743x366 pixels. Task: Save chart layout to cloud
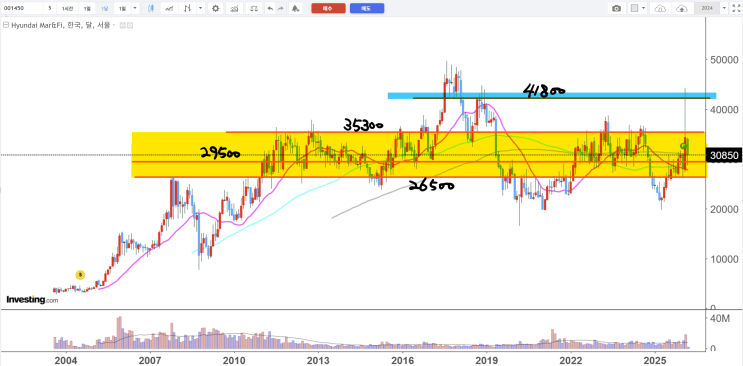point(682,8)
